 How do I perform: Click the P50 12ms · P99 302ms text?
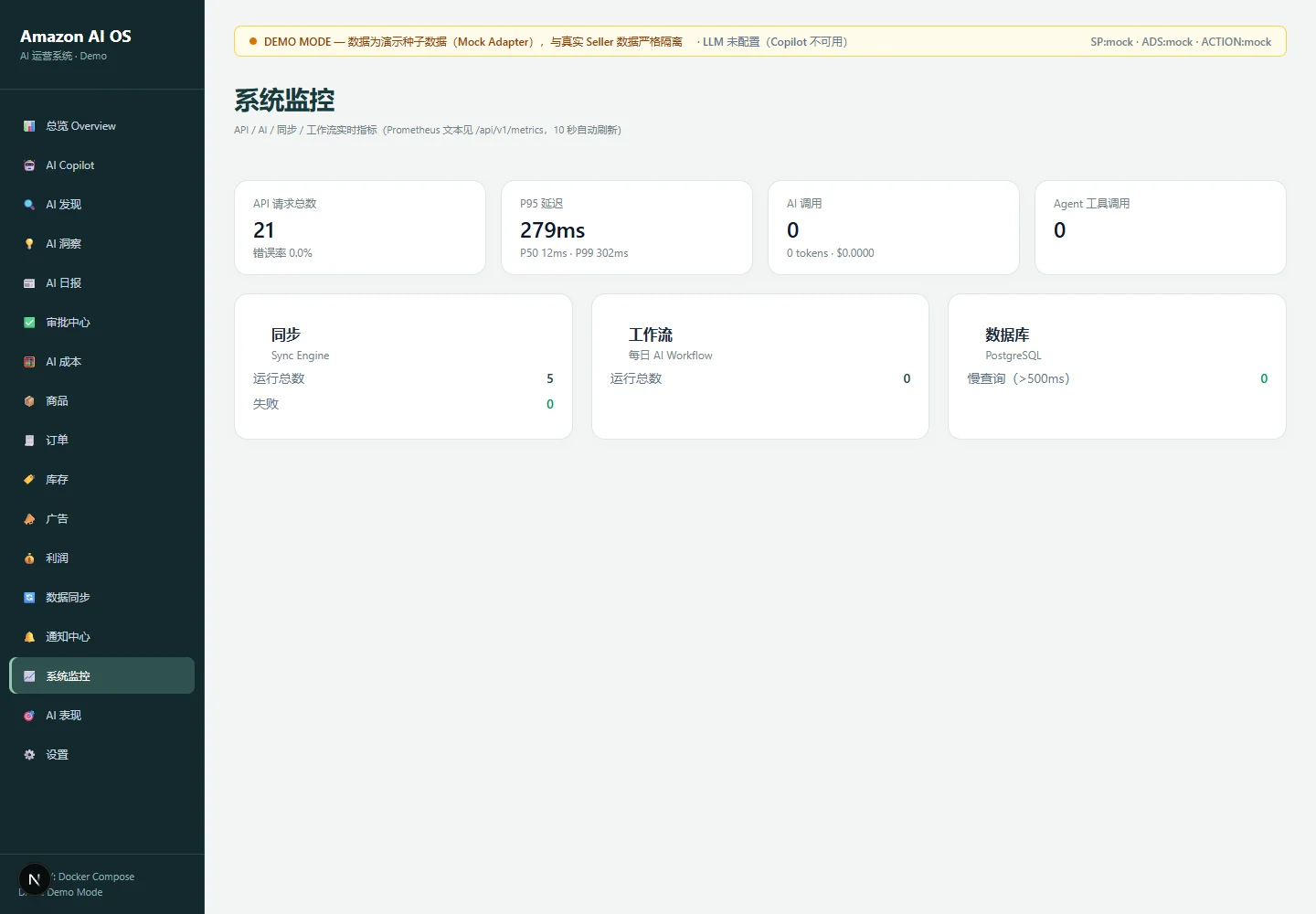pos(574,253)
